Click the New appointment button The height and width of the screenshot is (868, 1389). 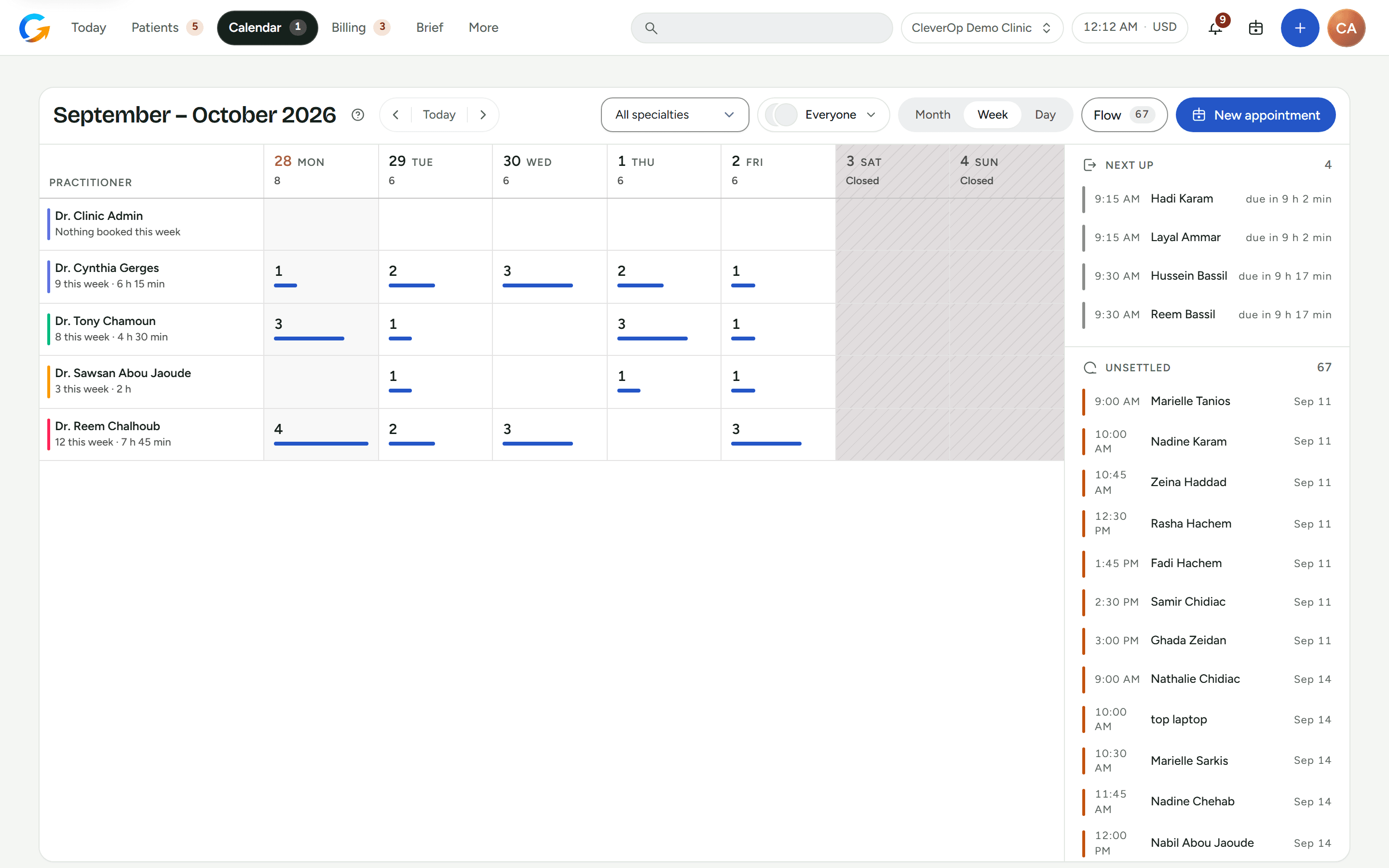click(x=1255, y=115)
